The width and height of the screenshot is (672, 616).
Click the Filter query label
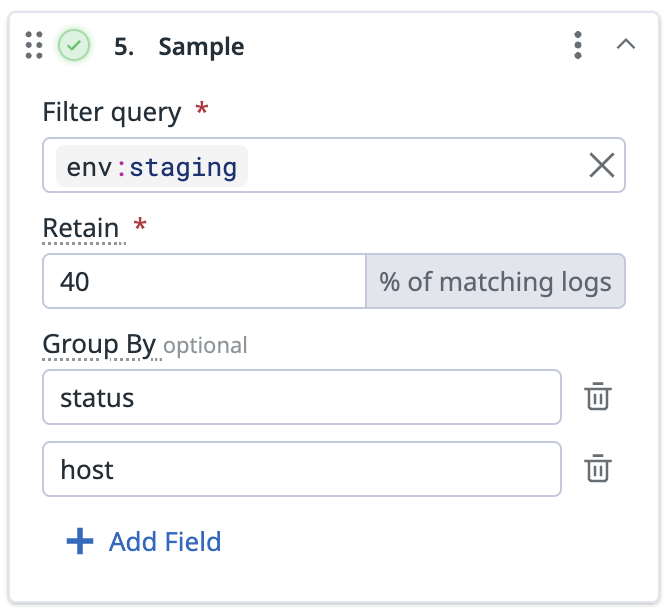click(112, 112)
